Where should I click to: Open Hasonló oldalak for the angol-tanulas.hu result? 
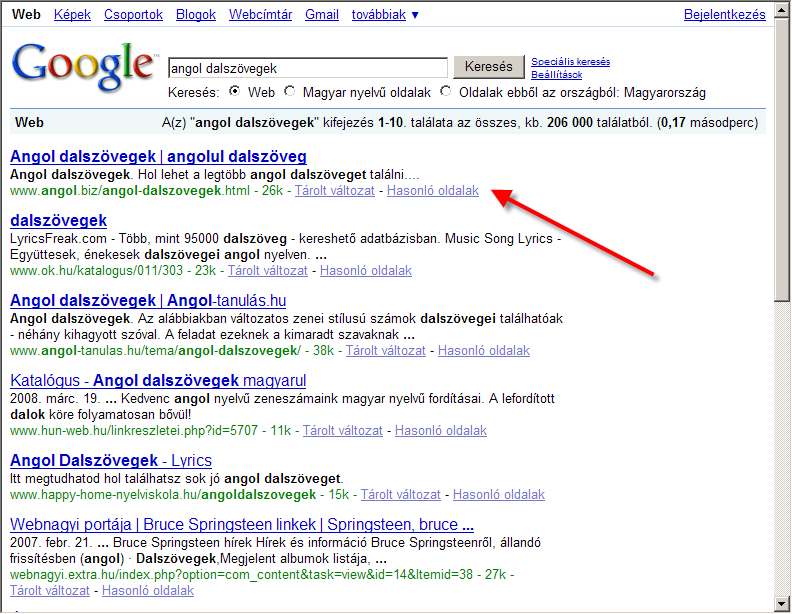pos(484,350)
